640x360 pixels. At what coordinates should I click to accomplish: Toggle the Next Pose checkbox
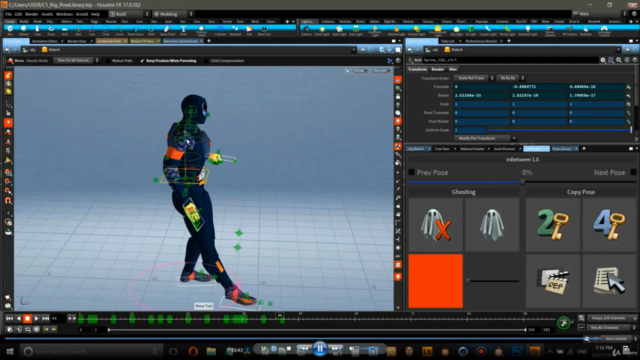pos(633,172)
